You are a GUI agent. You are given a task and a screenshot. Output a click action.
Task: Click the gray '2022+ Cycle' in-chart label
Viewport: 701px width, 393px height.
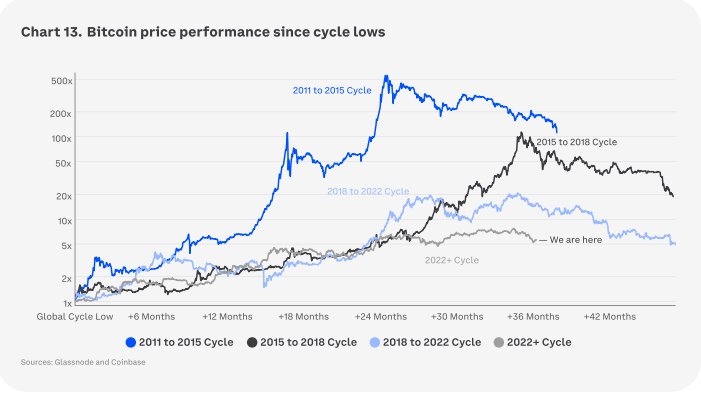click(x=452, y=260)
